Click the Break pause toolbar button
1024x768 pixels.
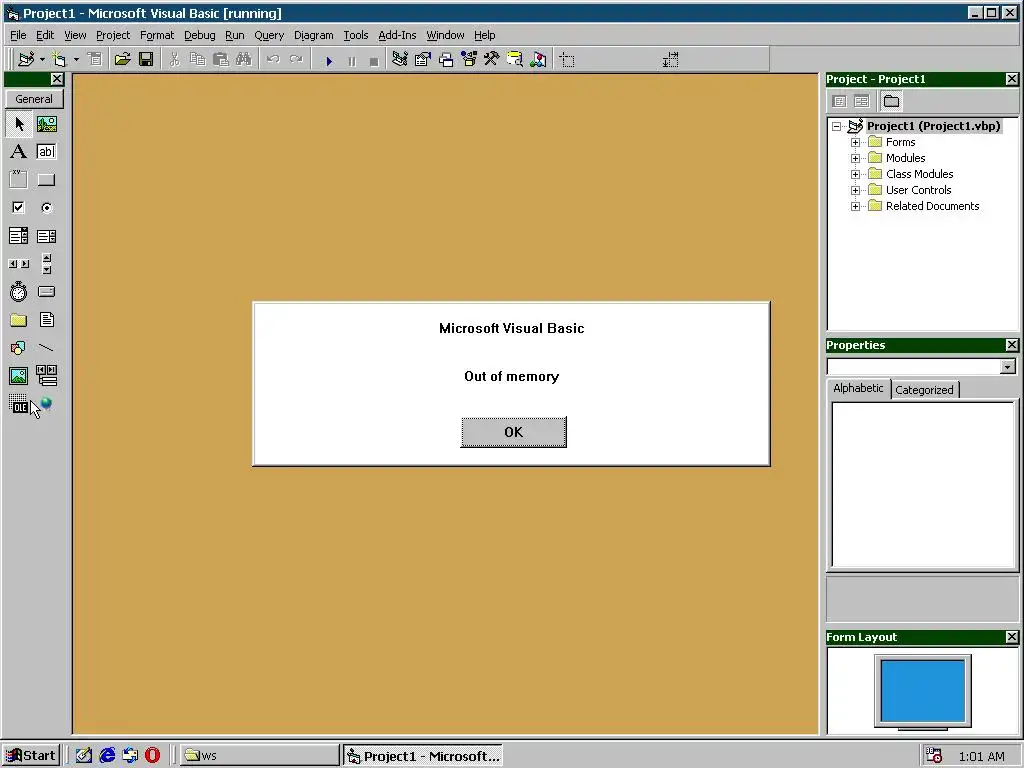[352, 61]
